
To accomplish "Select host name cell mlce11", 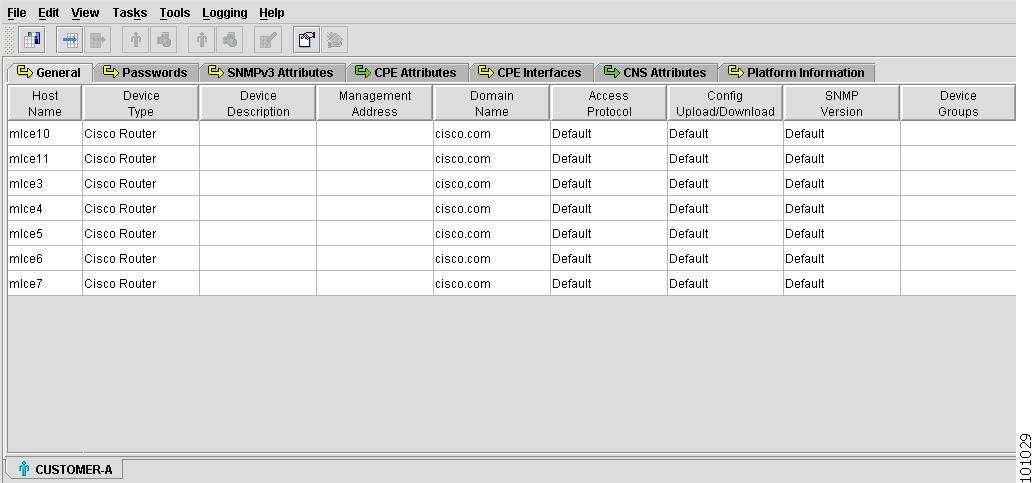I will [x=45, y=159].
